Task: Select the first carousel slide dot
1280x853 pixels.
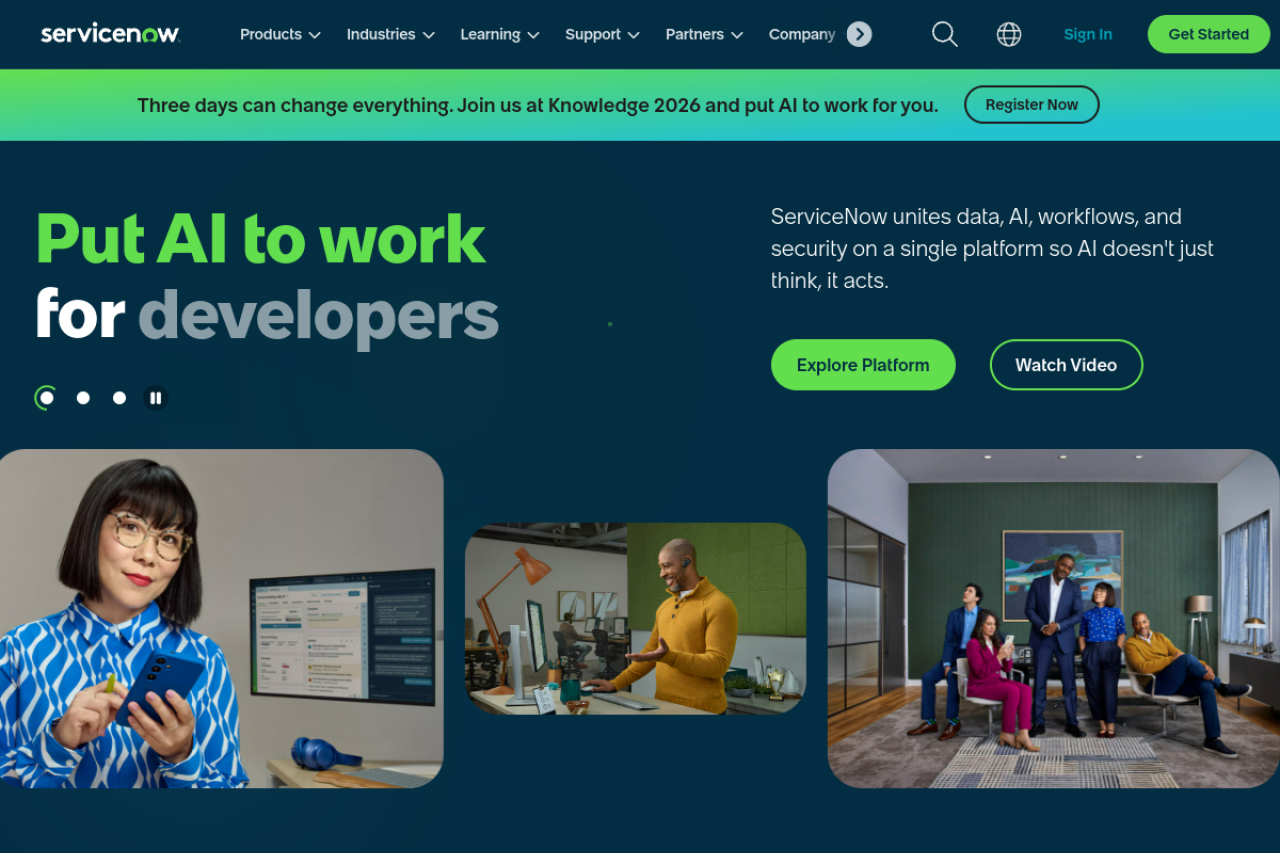Action: click(46, 398)
